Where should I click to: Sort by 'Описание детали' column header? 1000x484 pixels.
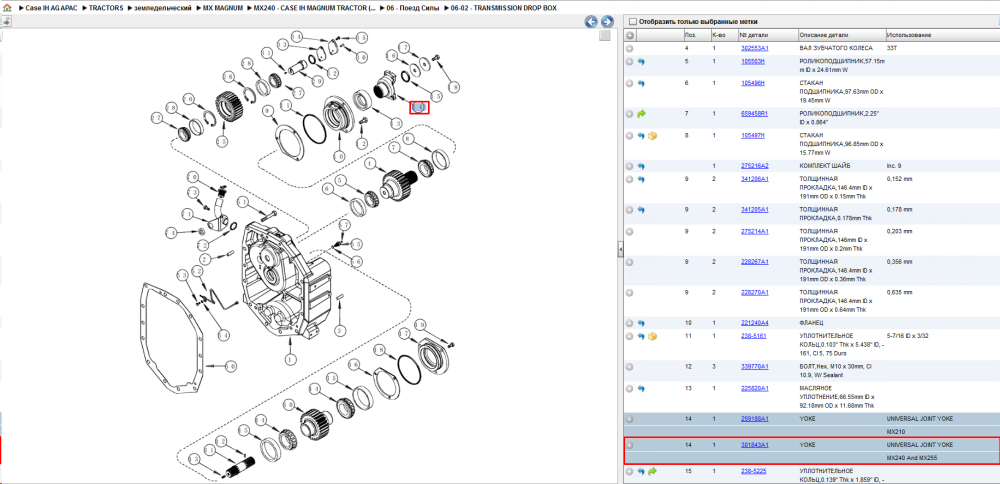tap(841, 35)
